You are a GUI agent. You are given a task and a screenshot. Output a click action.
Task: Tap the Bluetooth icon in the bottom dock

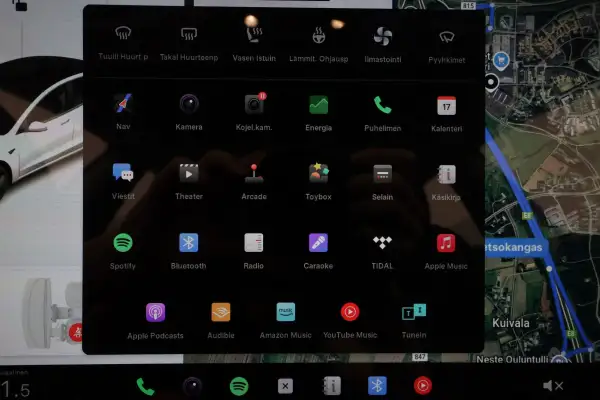click(x=377, y=385)
